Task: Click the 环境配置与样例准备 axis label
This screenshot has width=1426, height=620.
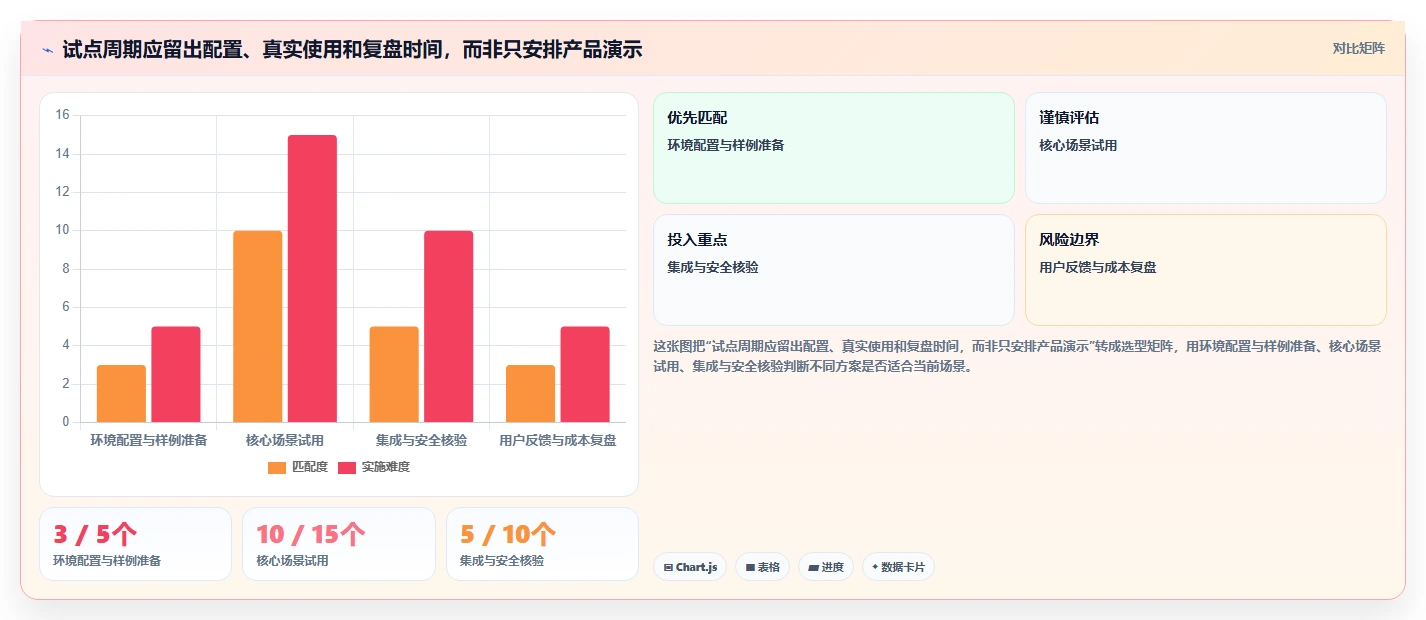Action: [149, 440]
